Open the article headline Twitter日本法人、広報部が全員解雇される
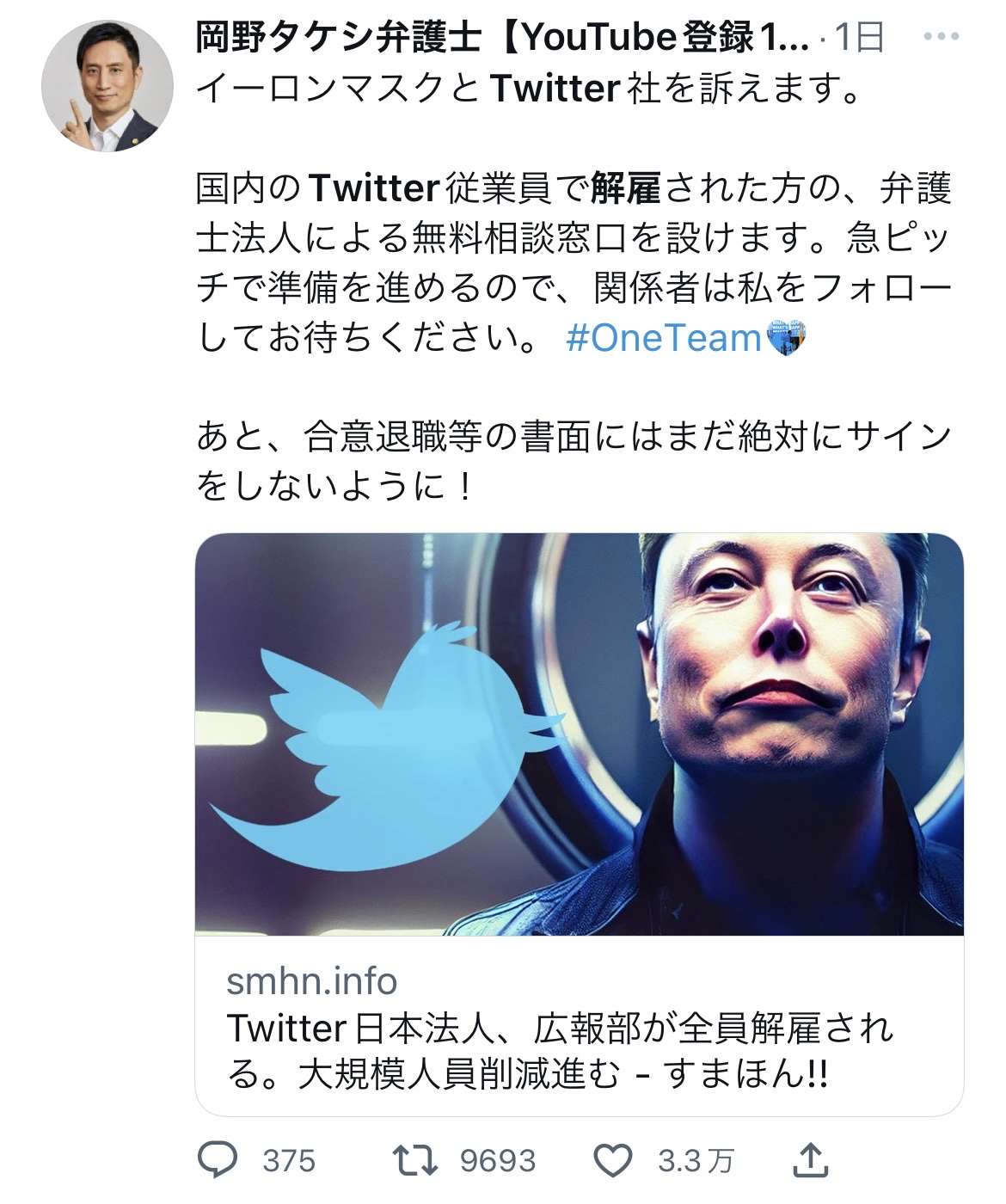 [559, 1051]
